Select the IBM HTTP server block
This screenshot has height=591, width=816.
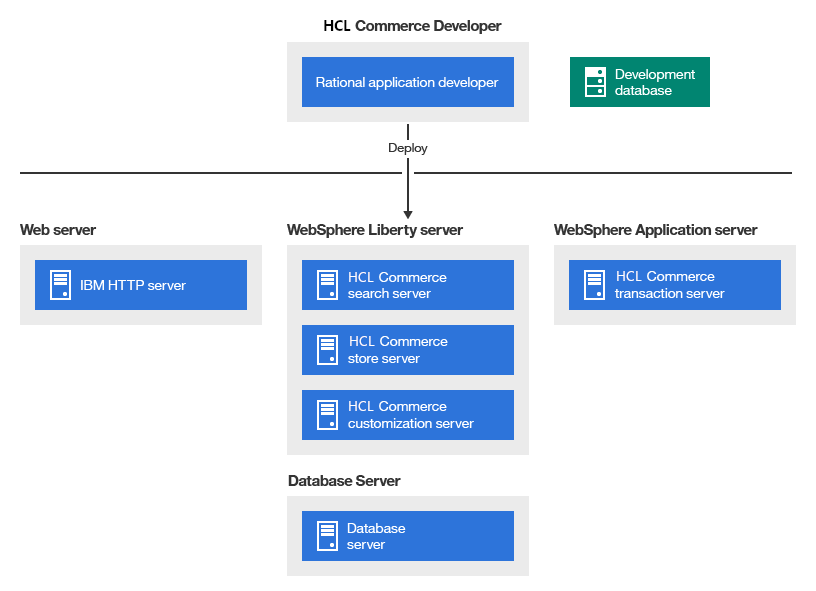click(x=140, y=284)
